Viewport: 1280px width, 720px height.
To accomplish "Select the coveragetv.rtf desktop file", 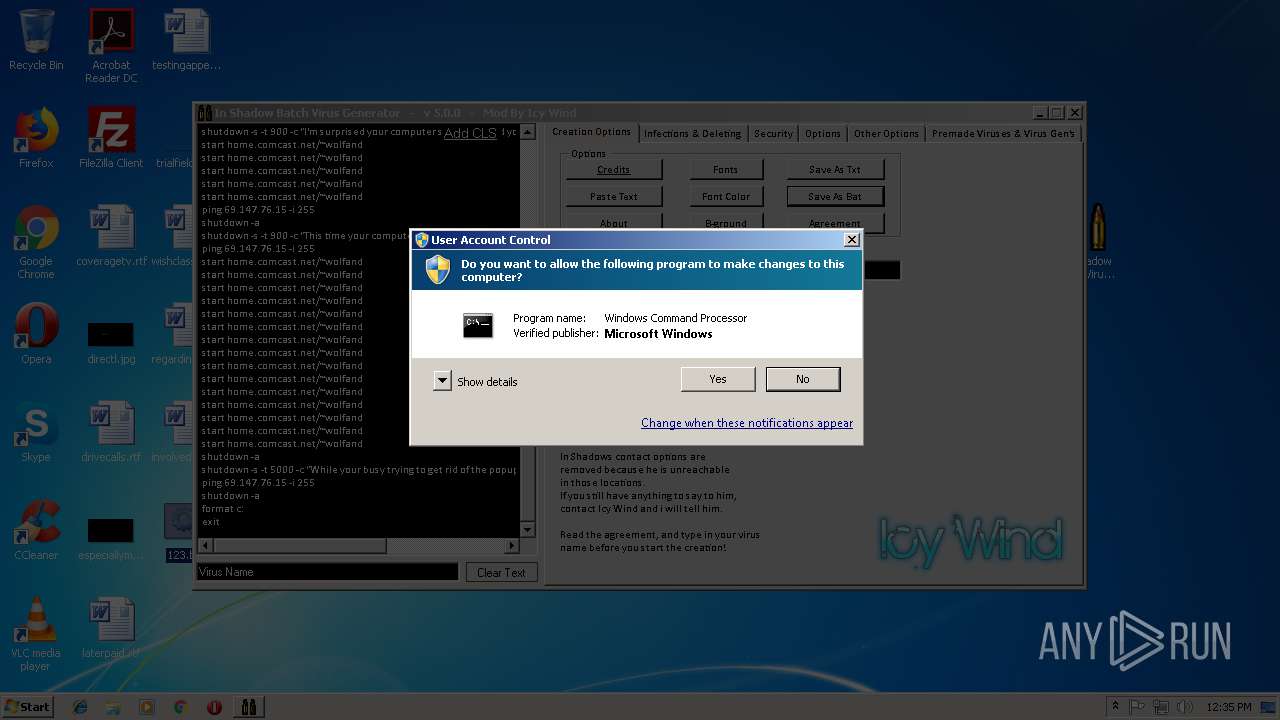I will 111,236.
